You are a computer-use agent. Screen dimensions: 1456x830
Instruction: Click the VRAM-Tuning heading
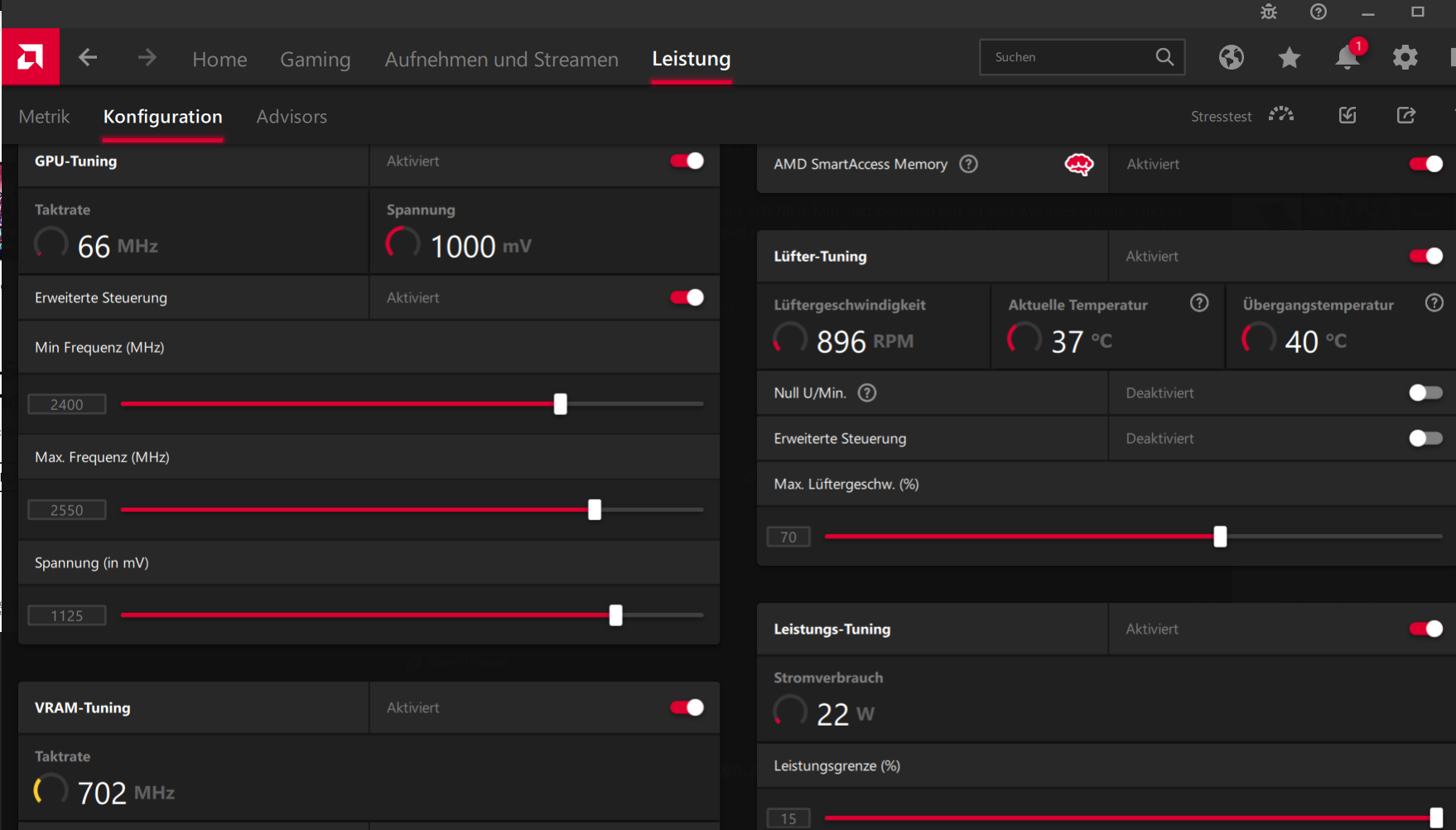pos(83,707)
